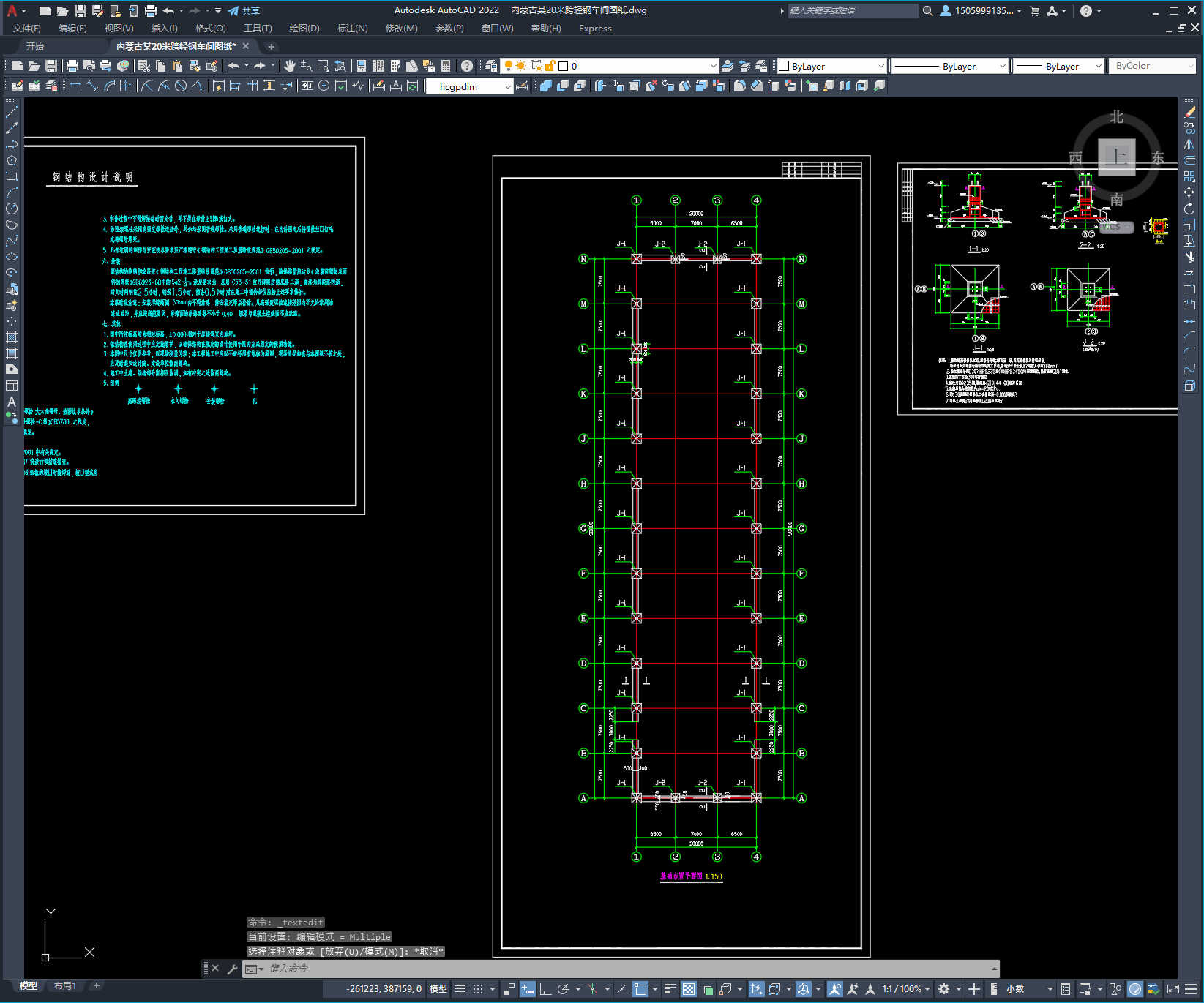Click the layer 0 color square swatch
1204x1003 pixels.
(x=564, y=66)
